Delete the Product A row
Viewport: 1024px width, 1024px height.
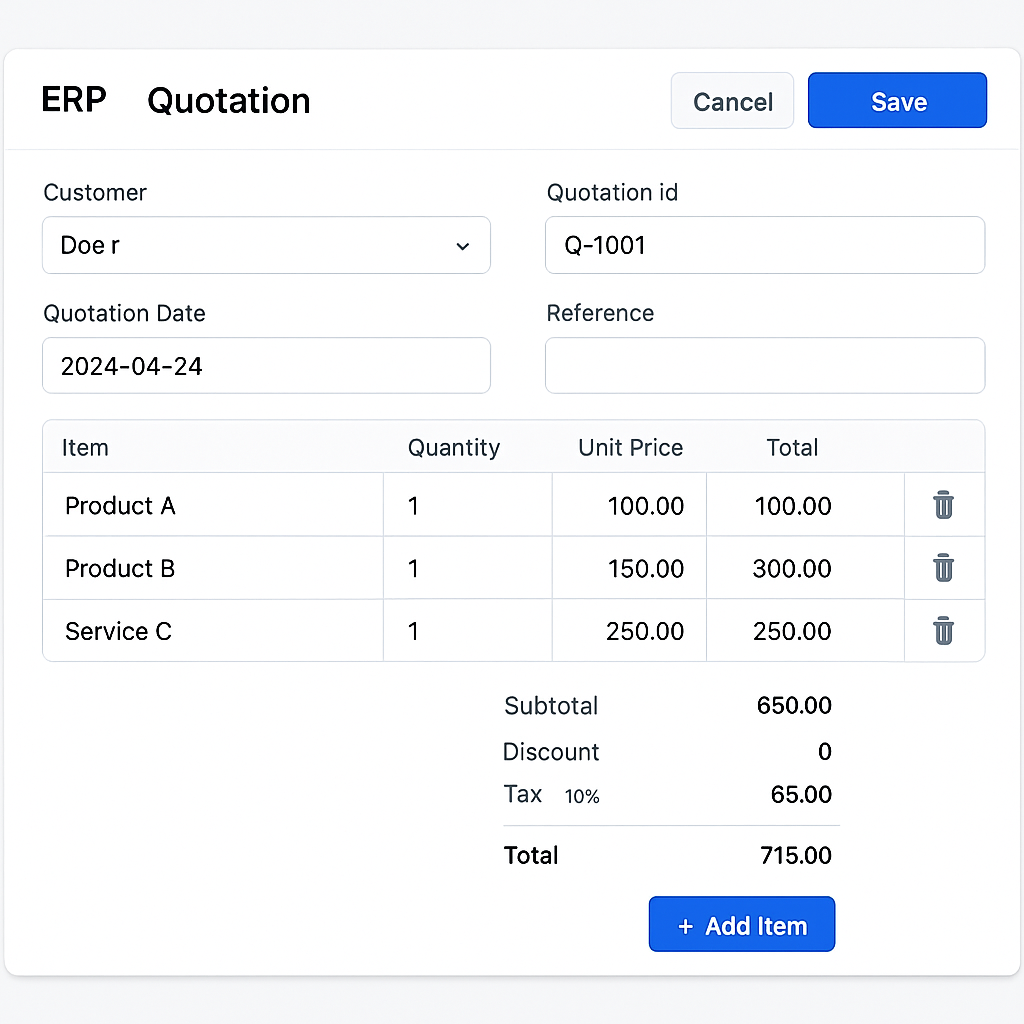(x=943, y=505)
